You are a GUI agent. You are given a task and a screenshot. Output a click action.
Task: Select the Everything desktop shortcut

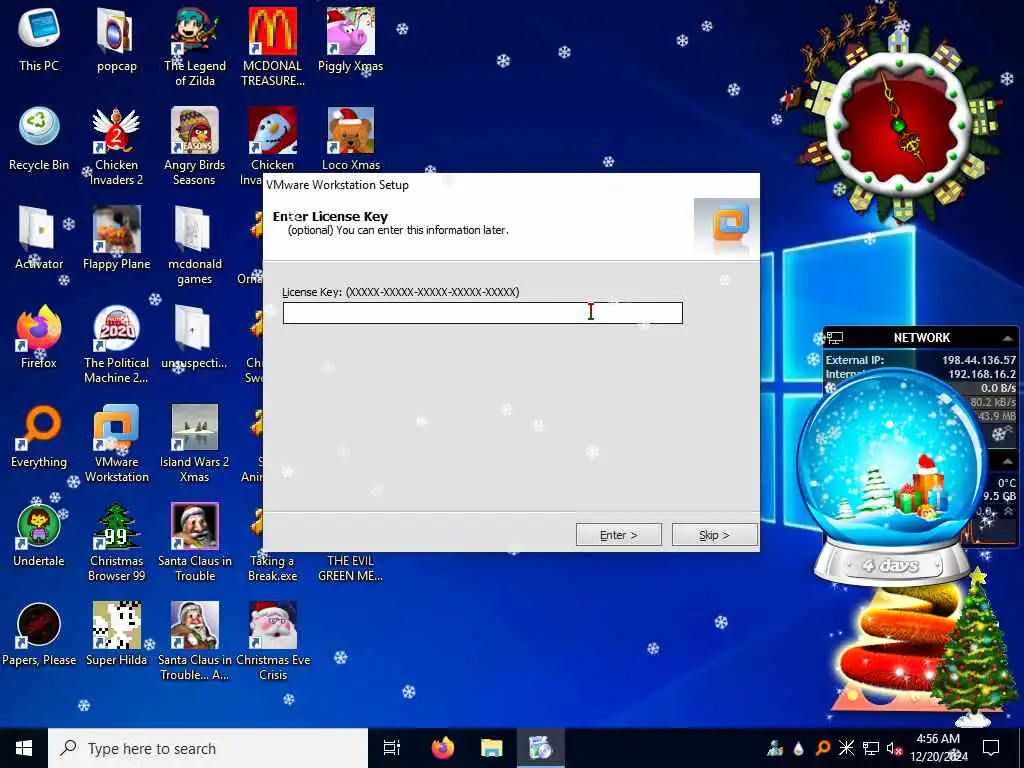tap(39, 436)
